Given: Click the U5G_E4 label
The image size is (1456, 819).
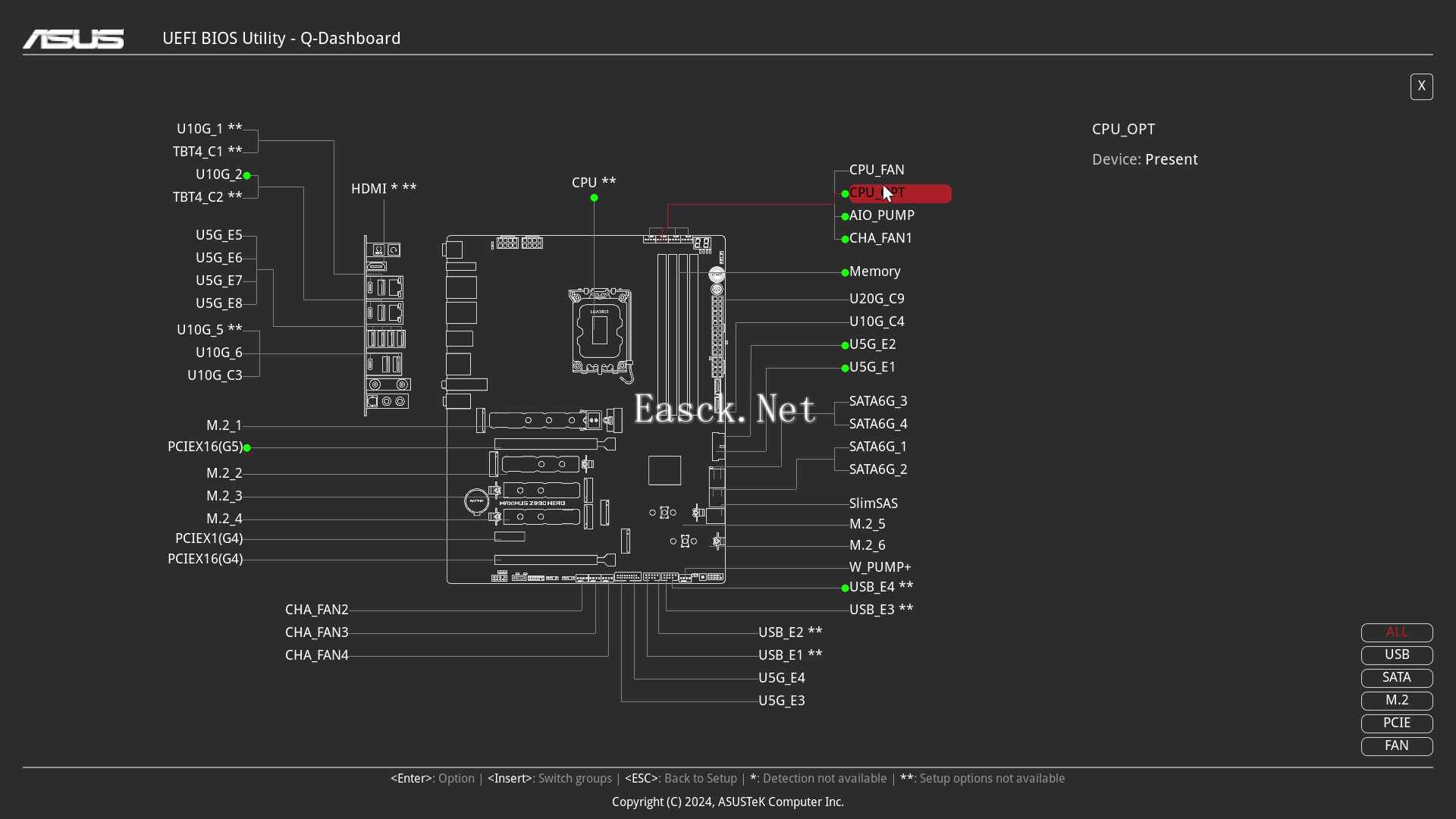Looking at the screenshot, I should (782, 678).
